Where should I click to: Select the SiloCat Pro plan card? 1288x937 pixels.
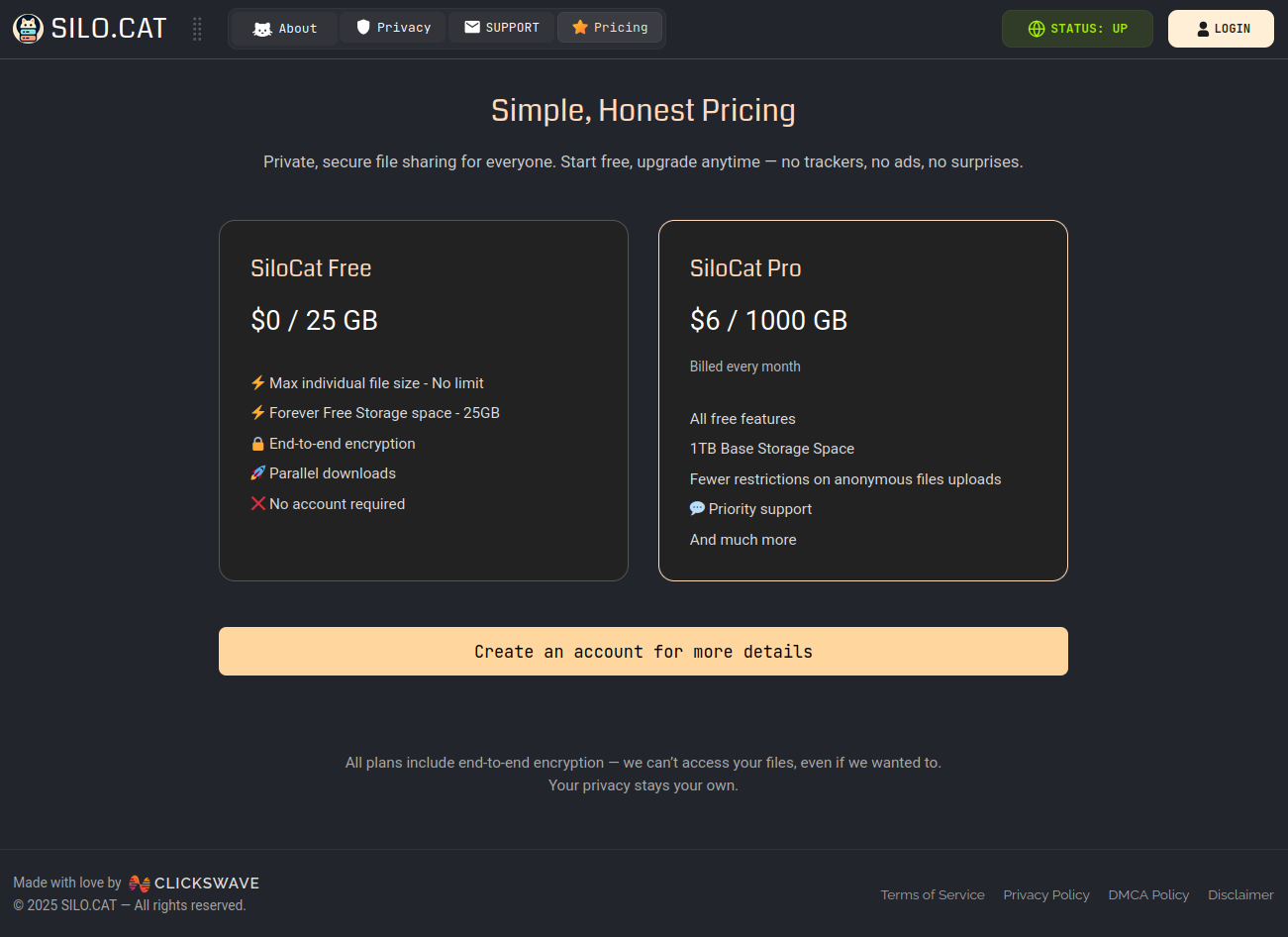click(863, 400)
